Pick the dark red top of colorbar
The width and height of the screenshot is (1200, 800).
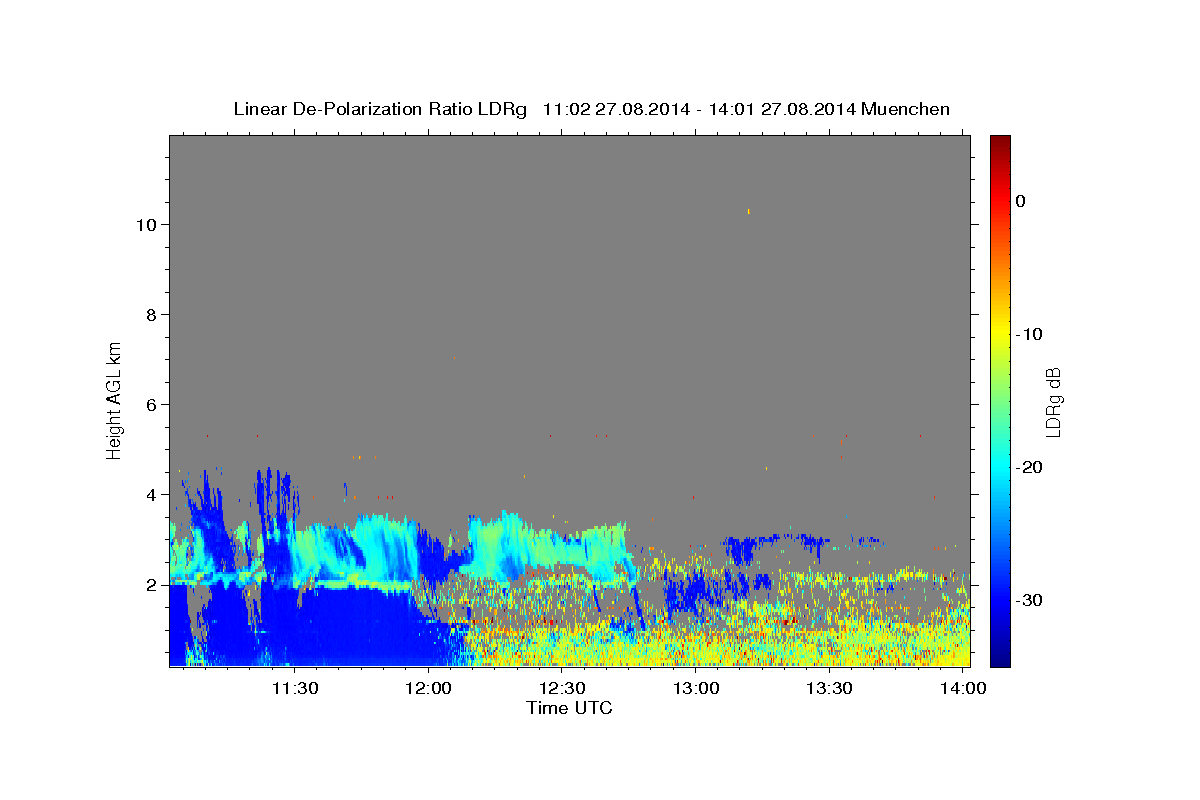point(1000,142)
